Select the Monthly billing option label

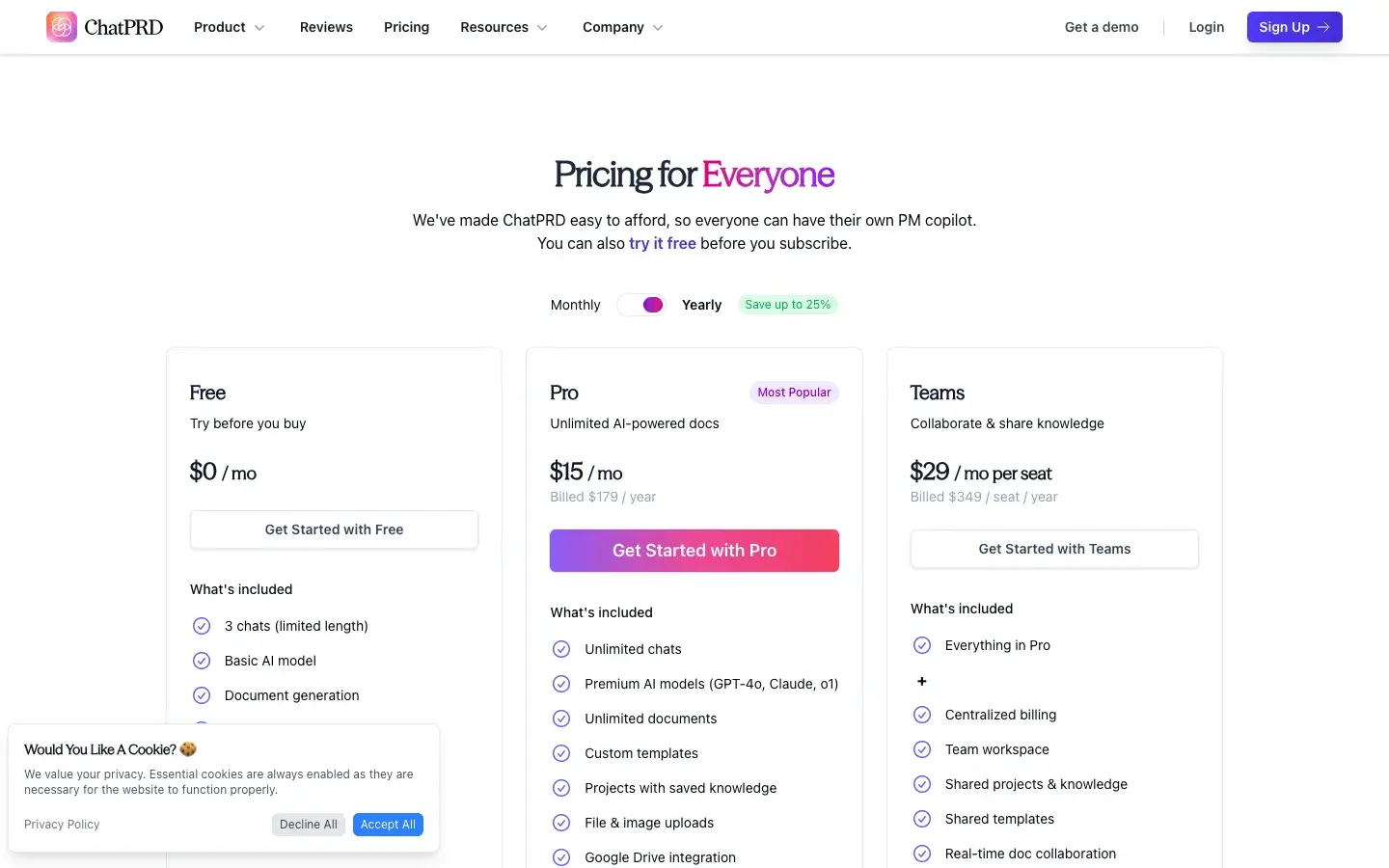(575, 305)
